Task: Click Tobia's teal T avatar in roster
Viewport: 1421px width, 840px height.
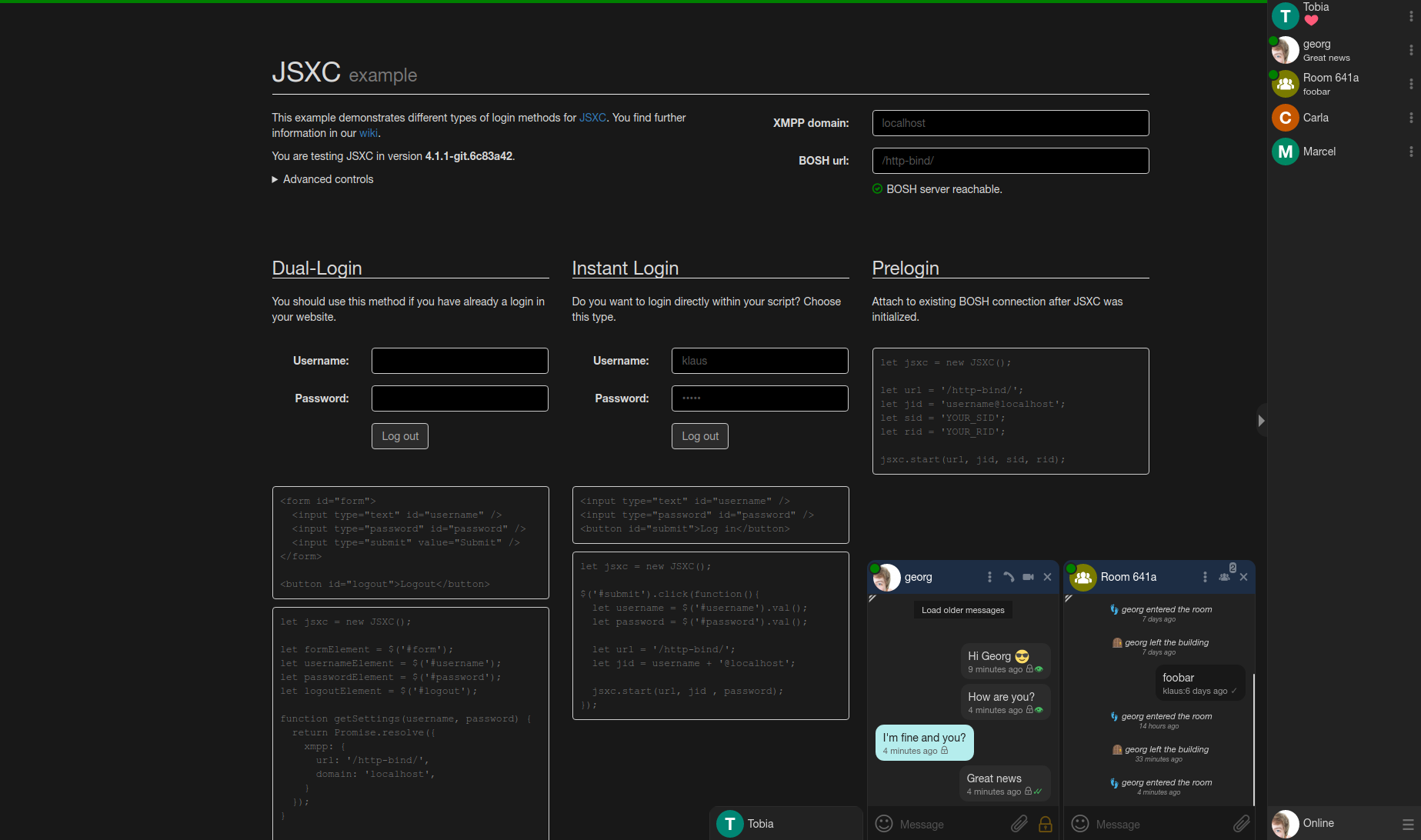Action: click(1285, 16)
